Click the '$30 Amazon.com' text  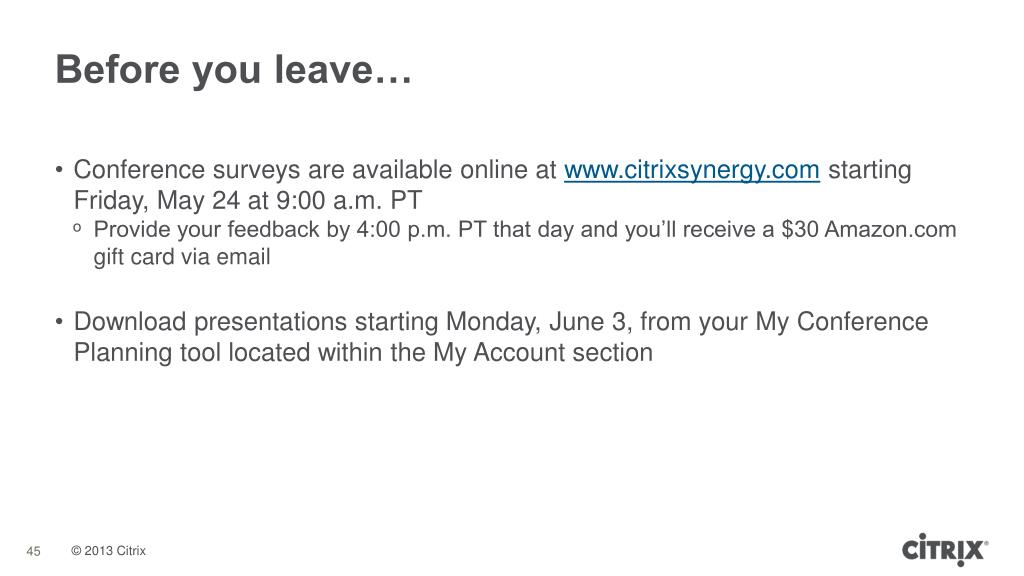click(869, 229)
